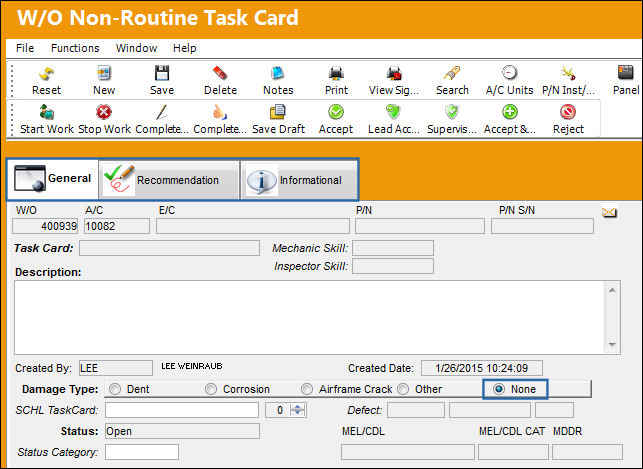The height and width of the screenshot is (469, 643).
Task: Select the None damage type
Action: coord(499,389)
